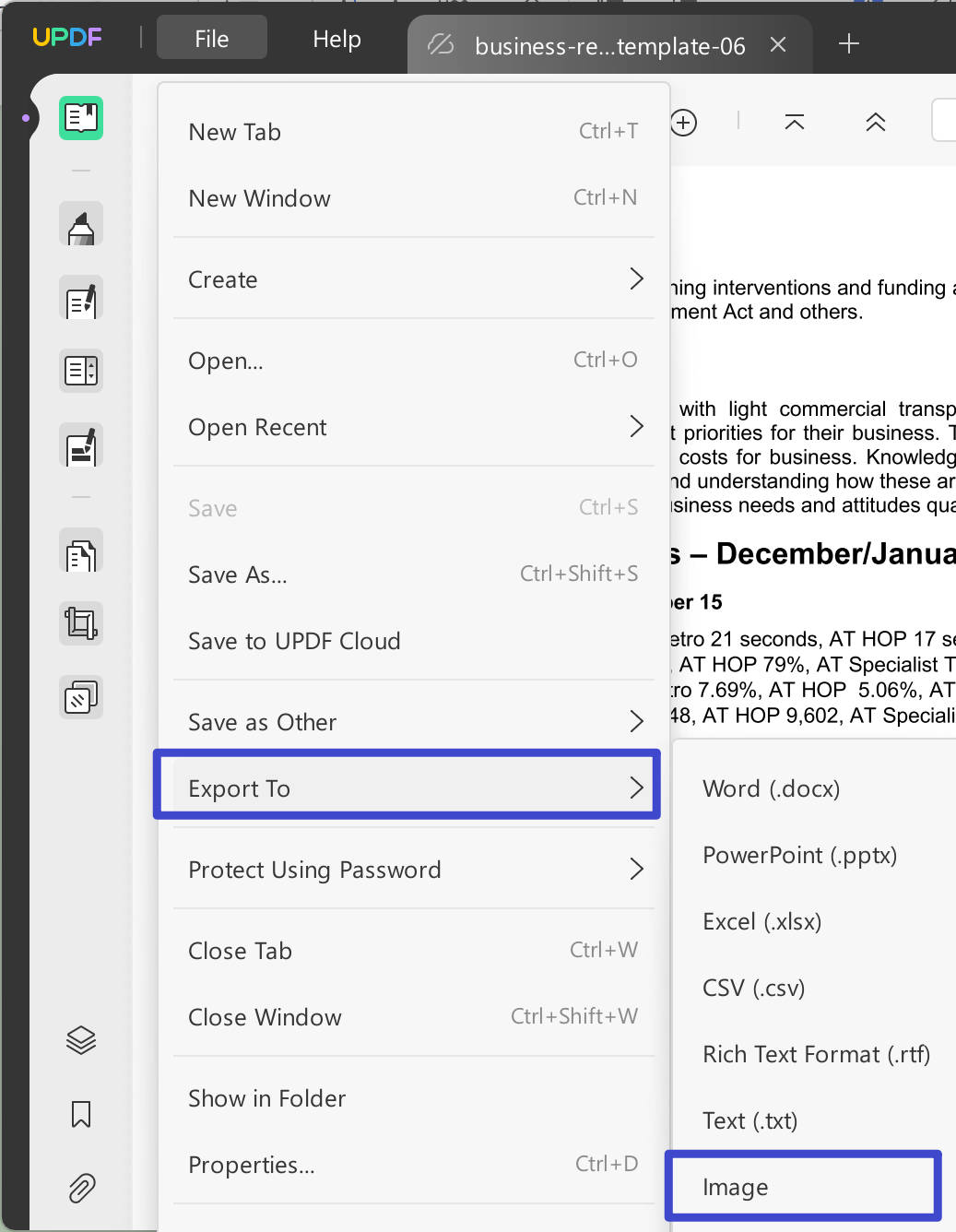
Task: Open the Layers panel icon
Action: point(81,1040)
